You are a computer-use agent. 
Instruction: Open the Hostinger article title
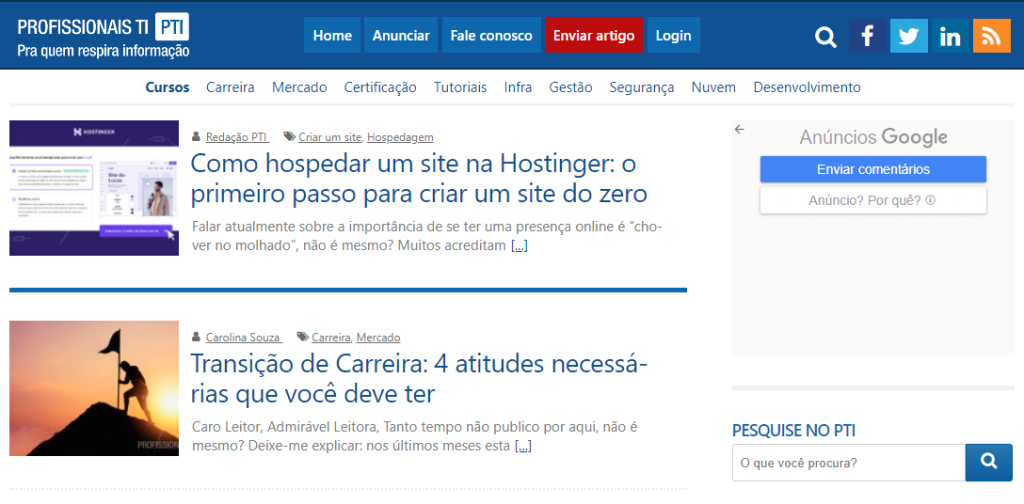click(419, 178)
